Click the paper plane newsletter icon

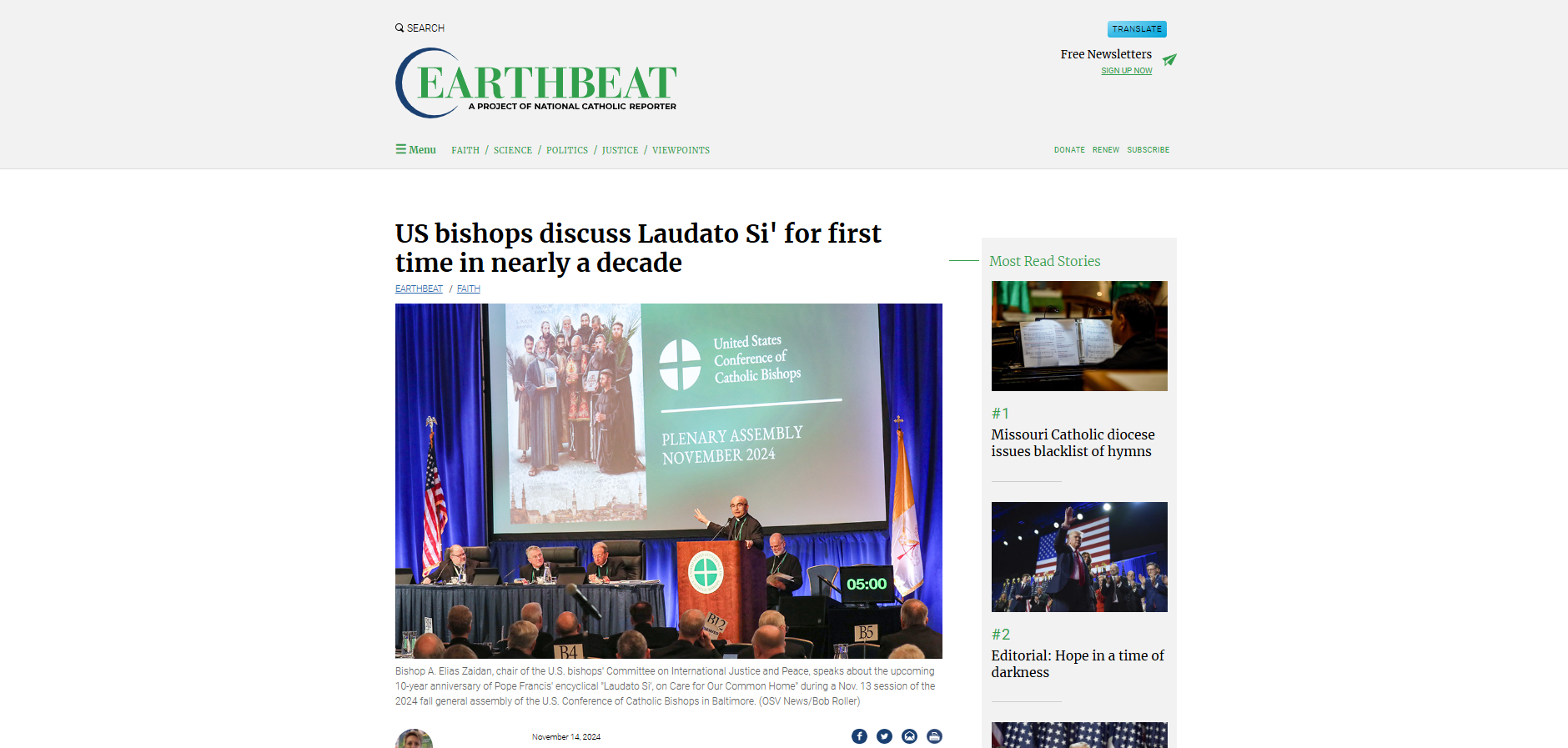coord(1169,59)
